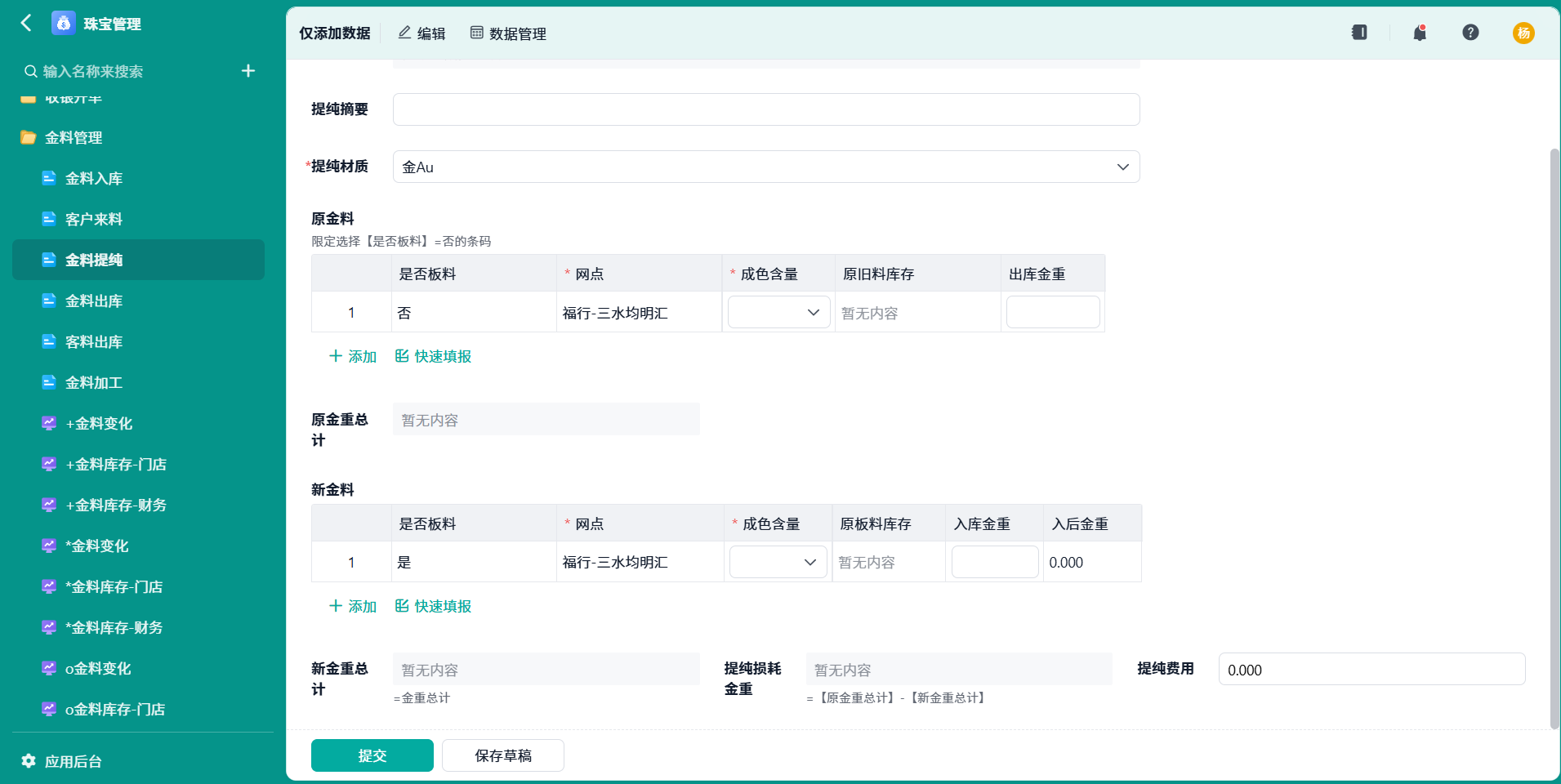
Task: Click the 应用后台 gear icon
Action: coord(29,761)
